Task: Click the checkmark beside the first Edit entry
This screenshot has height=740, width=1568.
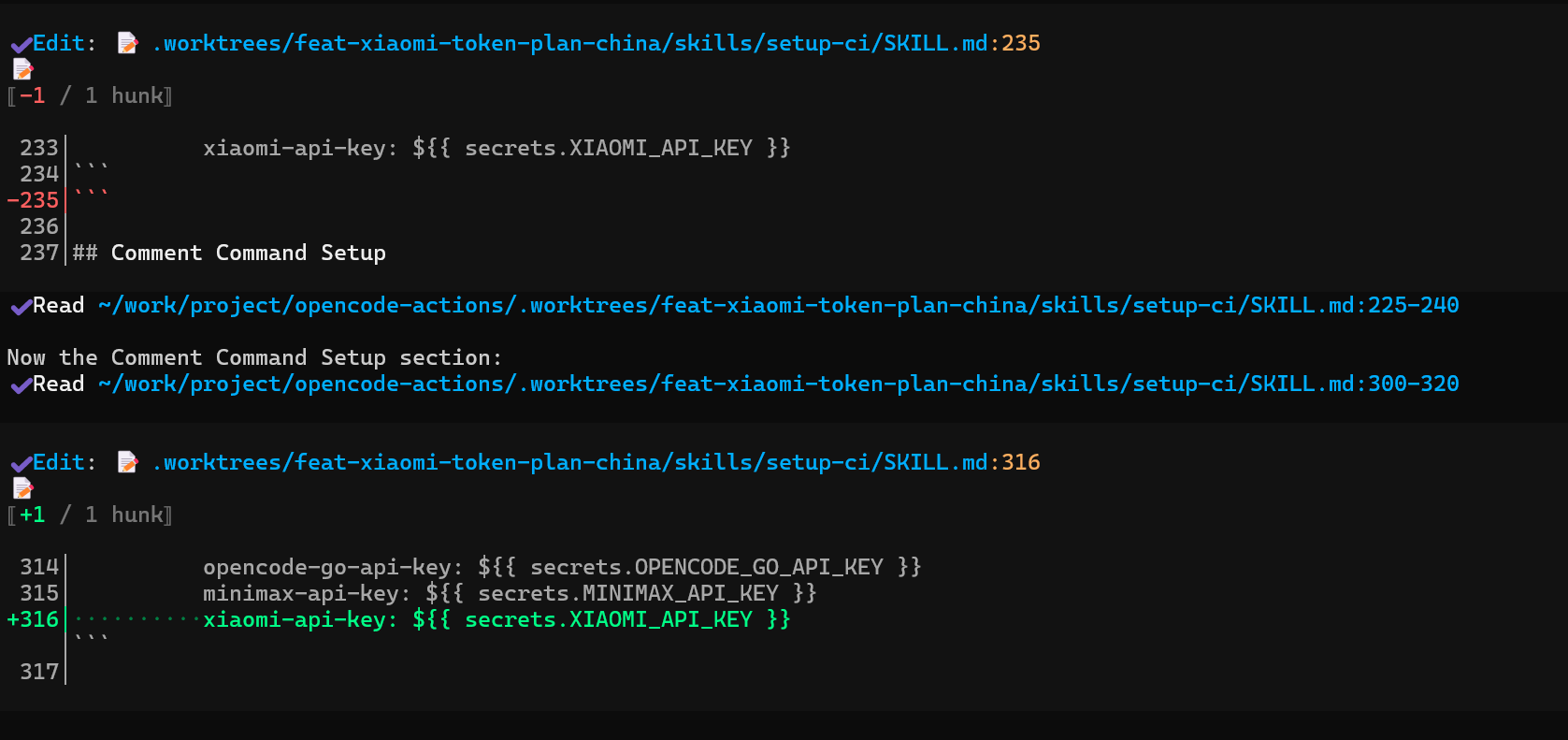Action: click(21, 44)
